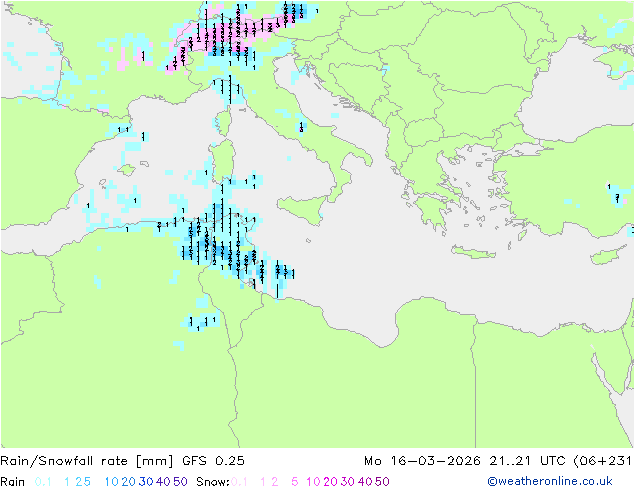Click the rain legend value '50'
Screen dimensions: 634x490
[x=180, y=482]
